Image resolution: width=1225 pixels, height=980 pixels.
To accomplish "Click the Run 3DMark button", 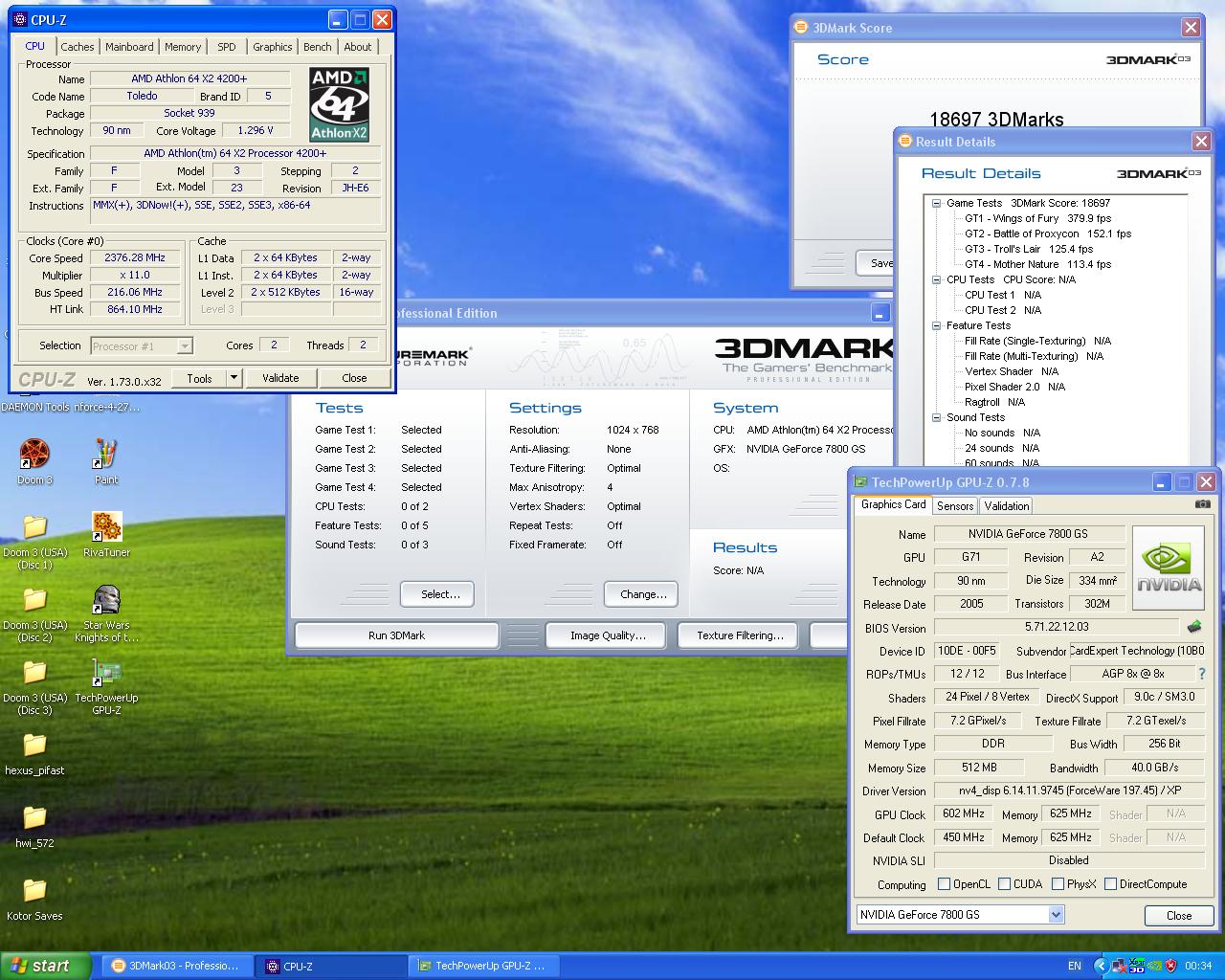I will 397,635.
